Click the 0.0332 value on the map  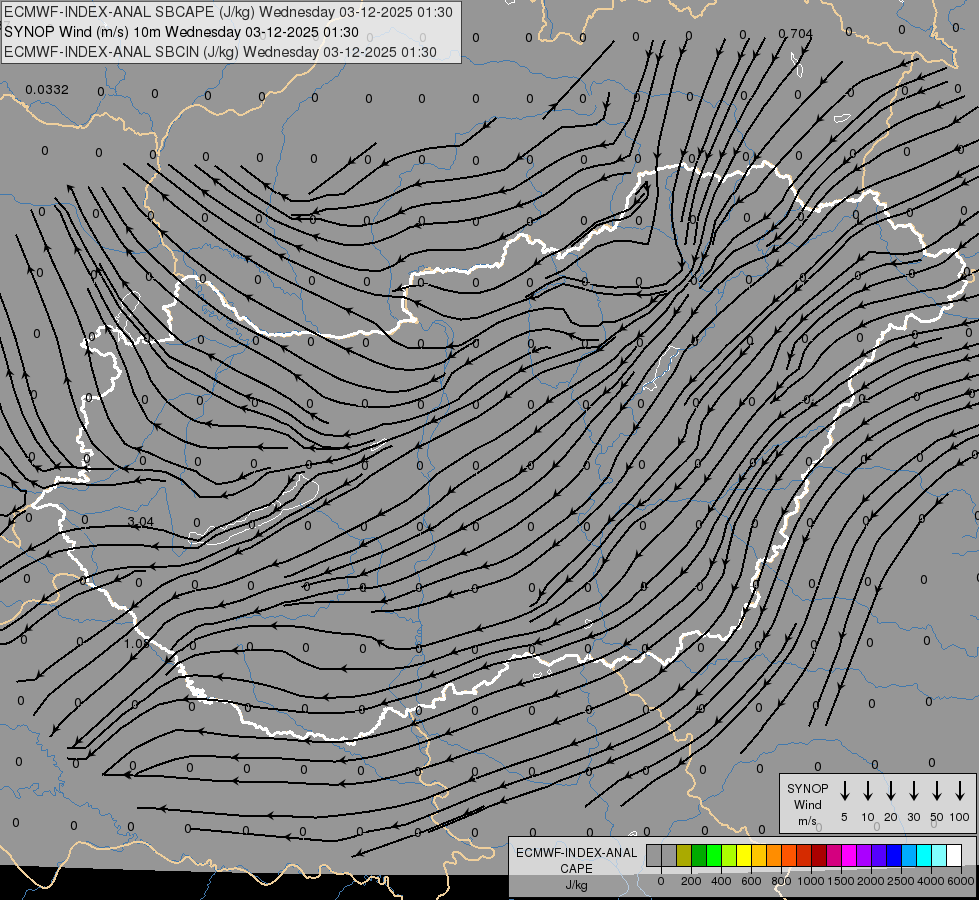pos(47,90)
